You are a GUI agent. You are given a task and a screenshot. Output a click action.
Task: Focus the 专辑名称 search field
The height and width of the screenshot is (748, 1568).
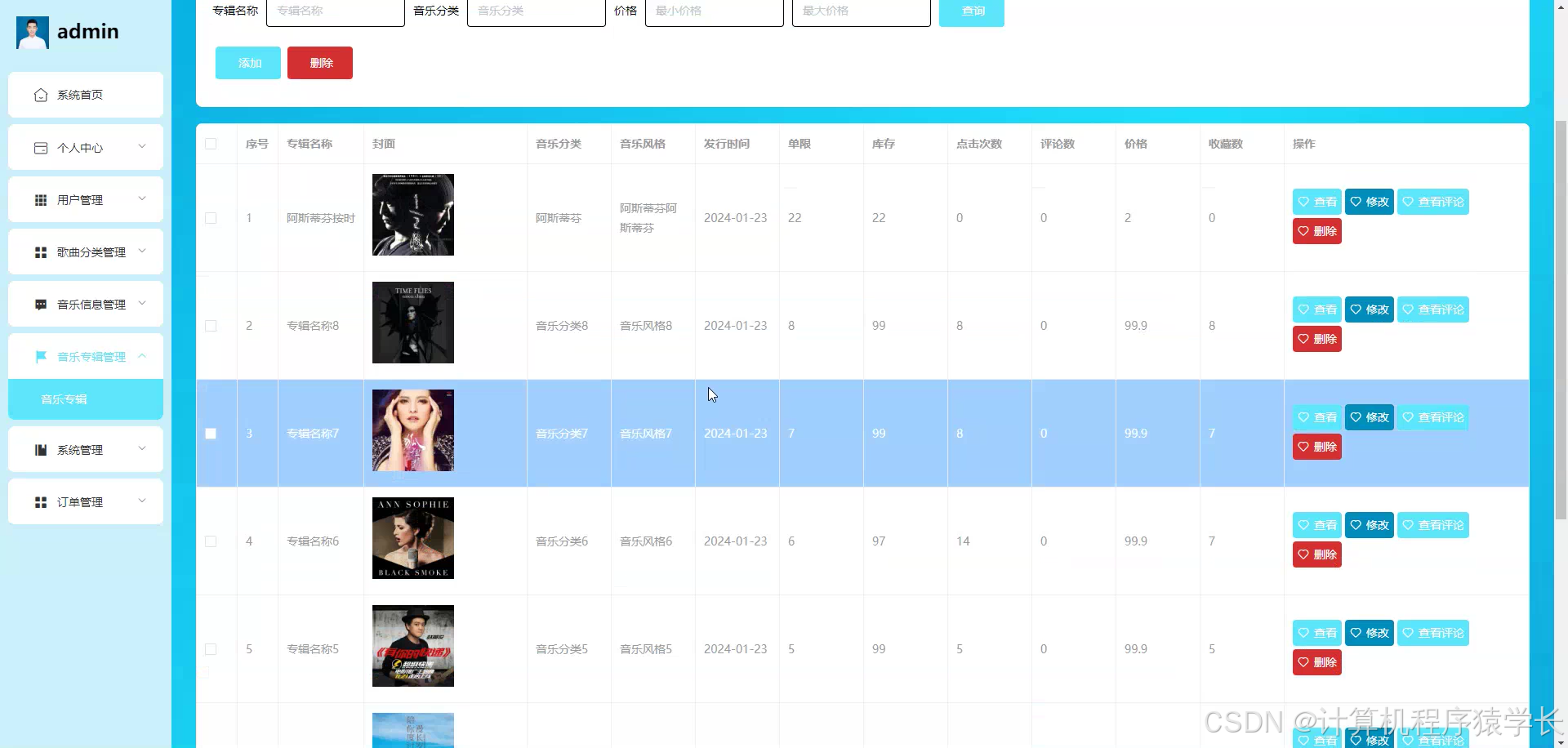pos(336,11)
